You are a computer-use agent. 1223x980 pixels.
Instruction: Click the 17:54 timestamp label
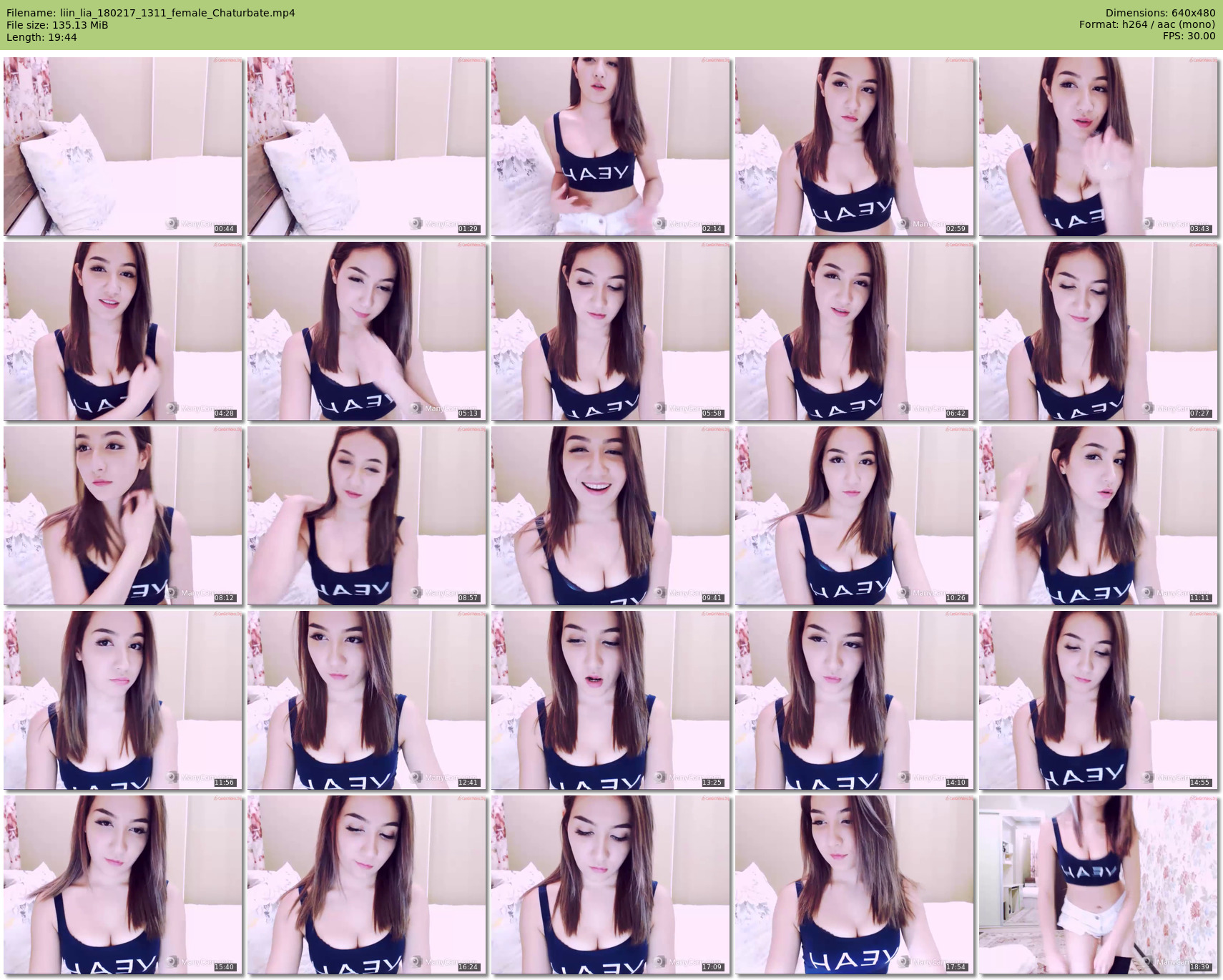pyautogui.click(x=956, y=967)
